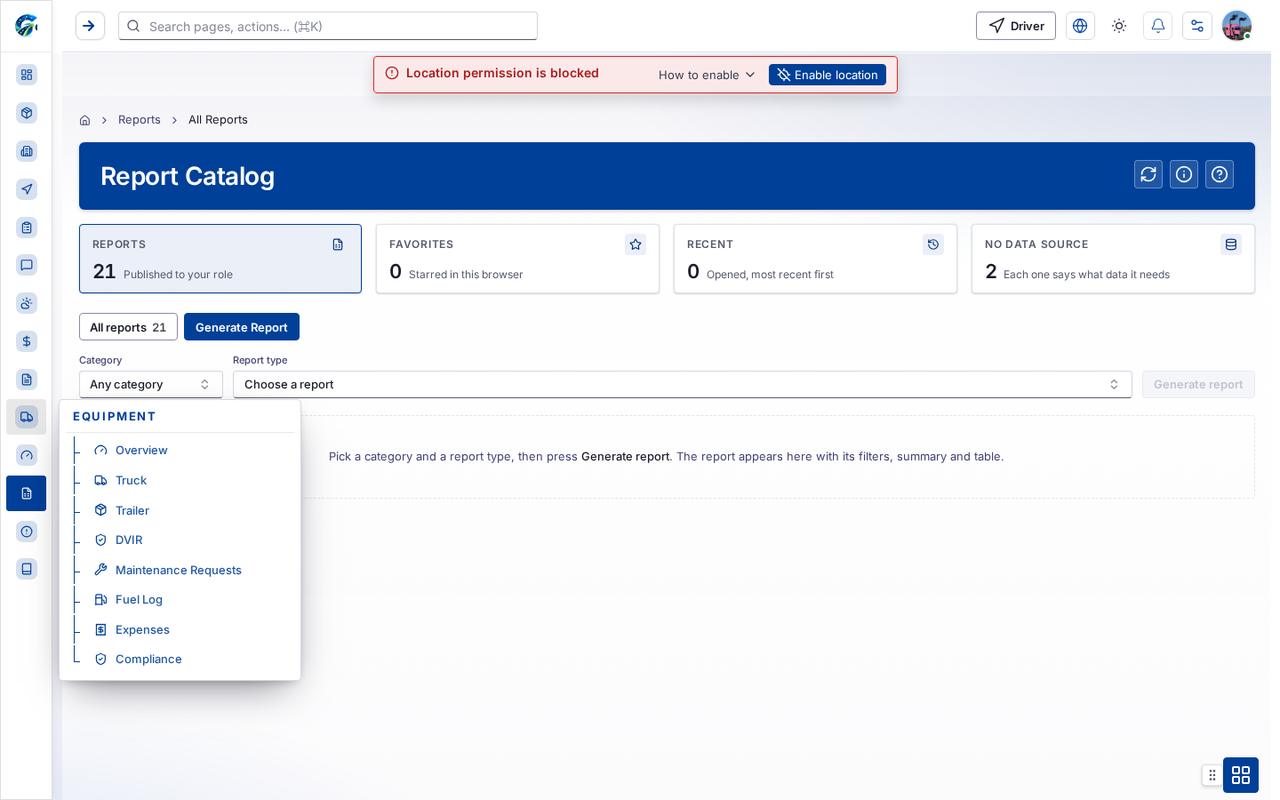Refresh the Report Catalog
The width and height of the screenshot is (1280, 800).
pyautogui.click(x=1148, y=174)
